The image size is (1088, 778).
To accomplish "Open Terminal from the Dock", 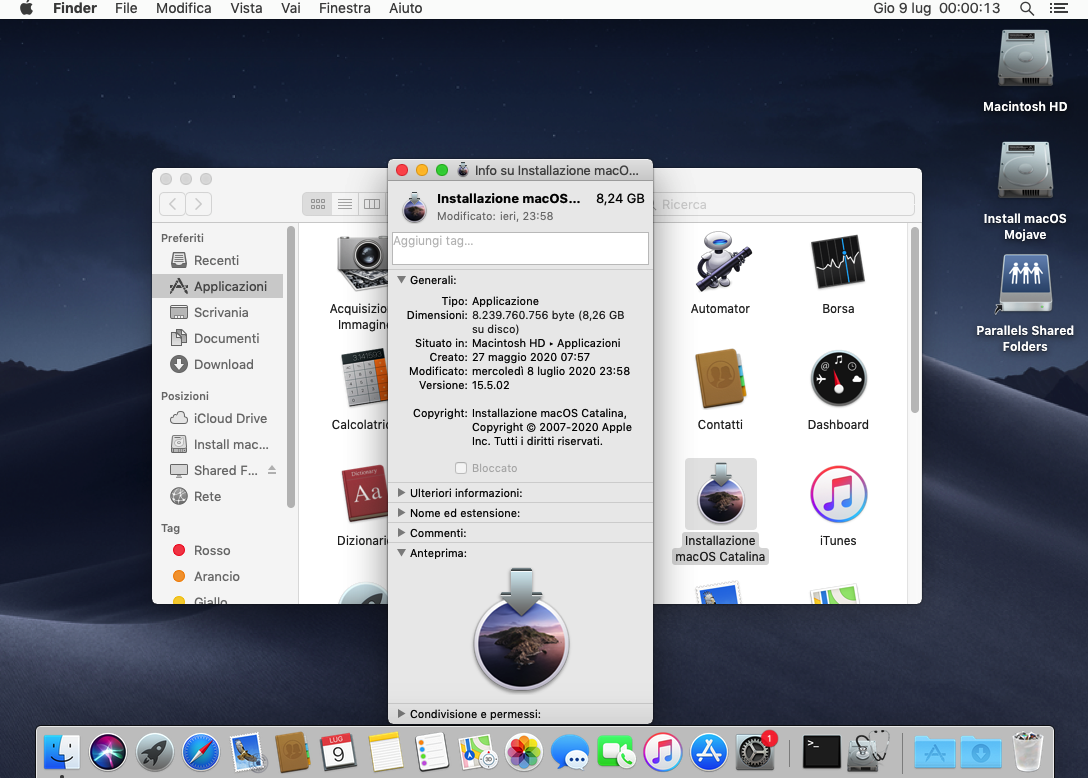I will (822, 752).
